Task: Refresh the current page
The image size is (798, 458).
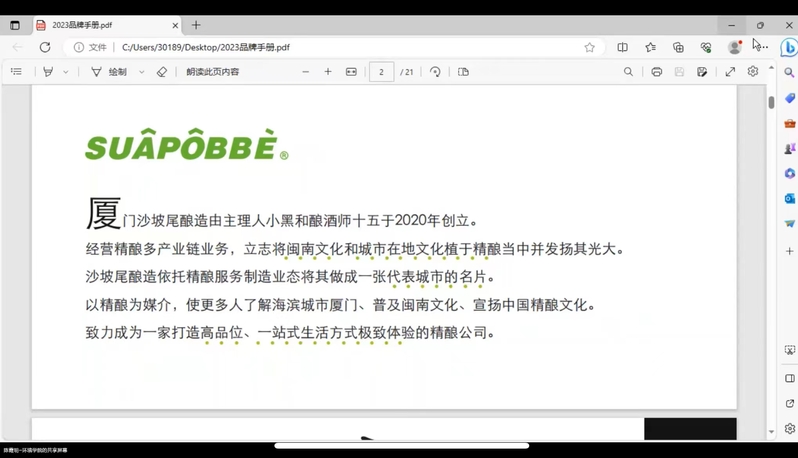Action: tap(45, 47)
